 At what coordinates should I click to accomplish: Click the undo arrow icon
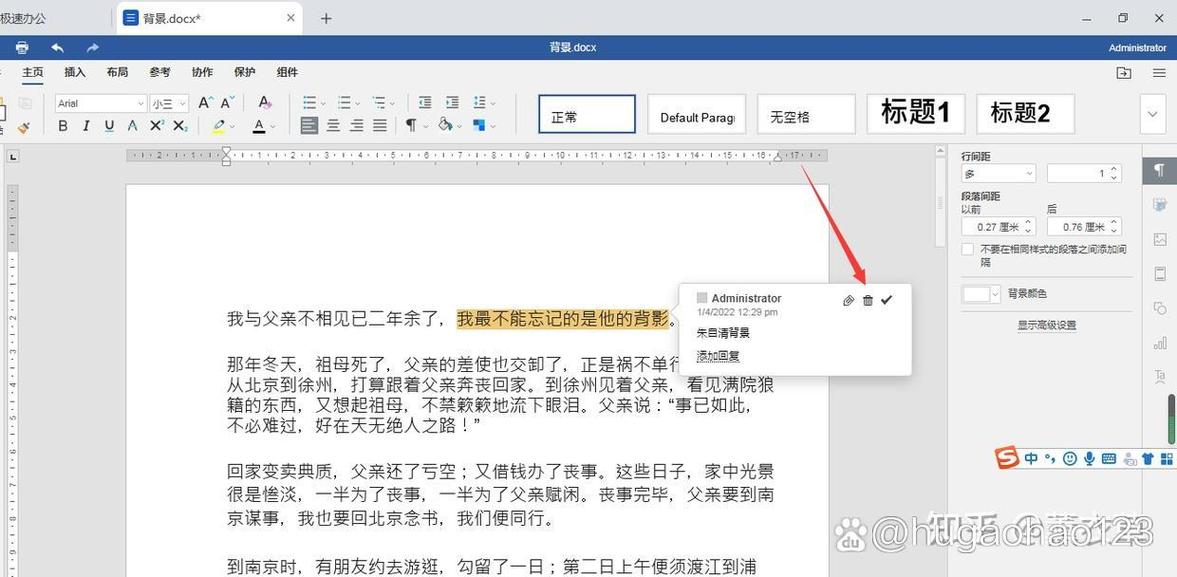pos(57,47)
